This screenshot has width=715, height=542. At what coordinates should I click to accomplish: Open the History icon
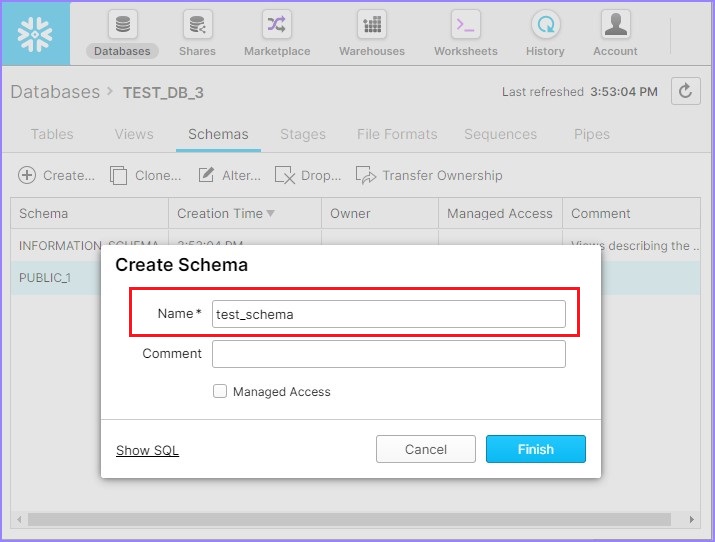[x=545, y=26]
